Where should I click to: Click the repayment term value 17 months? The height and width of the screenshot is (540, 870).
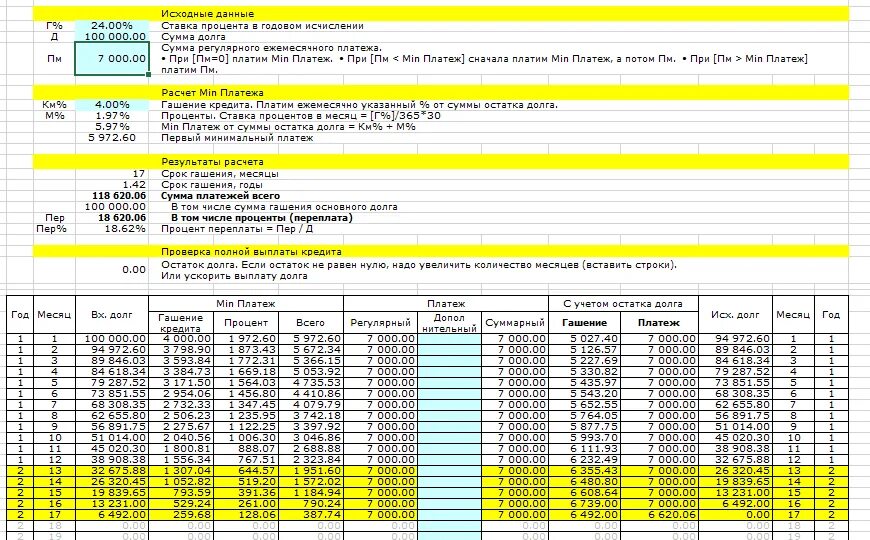tap(112, 174)
